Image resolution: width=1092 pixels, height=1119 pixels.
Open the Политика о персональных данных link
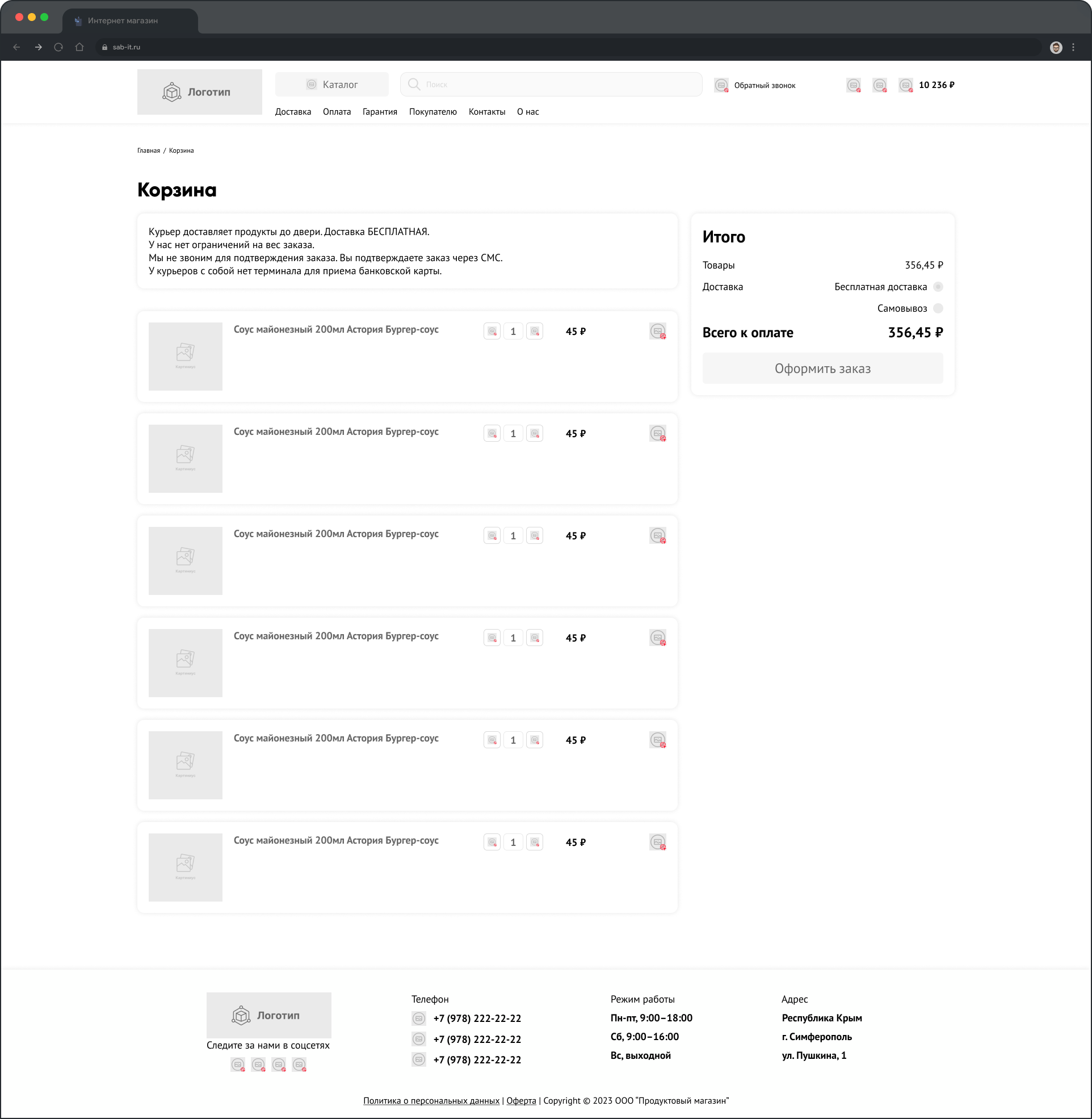coord(431,1101)
